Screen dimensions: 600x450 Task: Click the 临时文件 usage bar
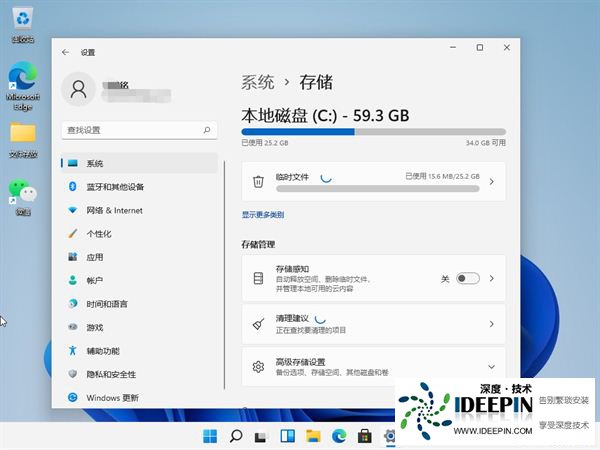tap(378, 188)
